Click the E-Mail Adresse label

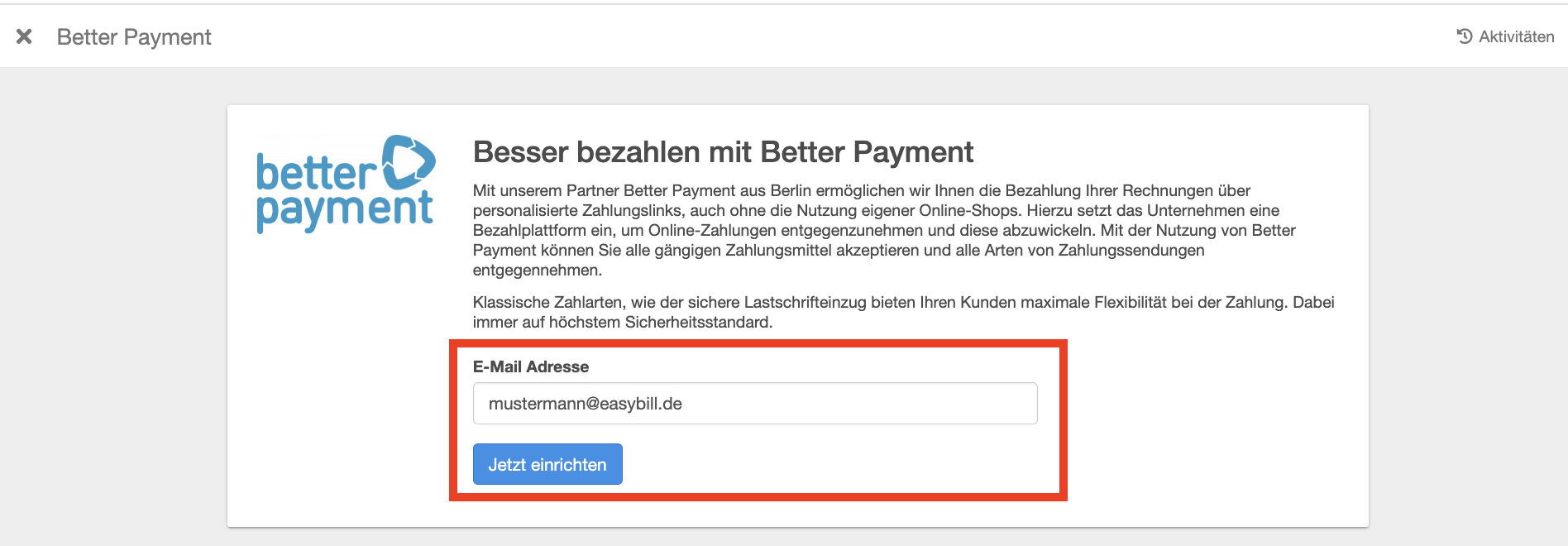point(531,366)
